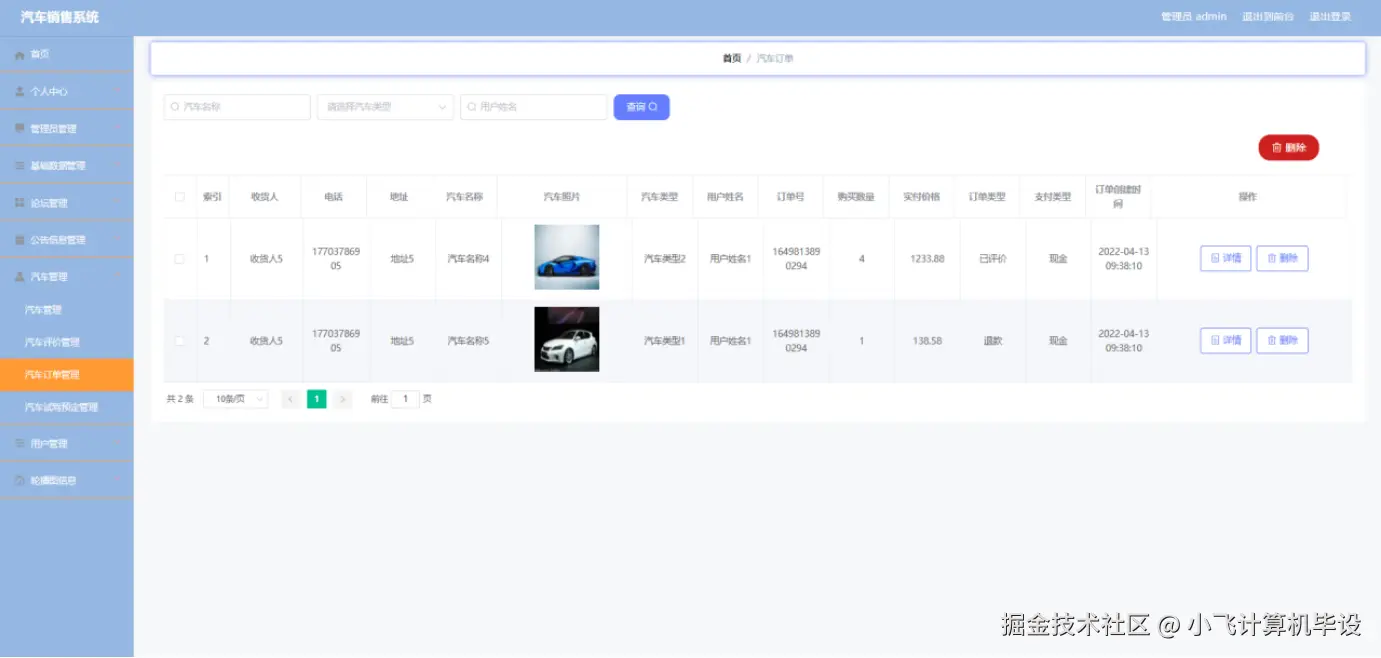
Task: Open 用户管理 sidebar icon
Action: click(x=19, y=443)
